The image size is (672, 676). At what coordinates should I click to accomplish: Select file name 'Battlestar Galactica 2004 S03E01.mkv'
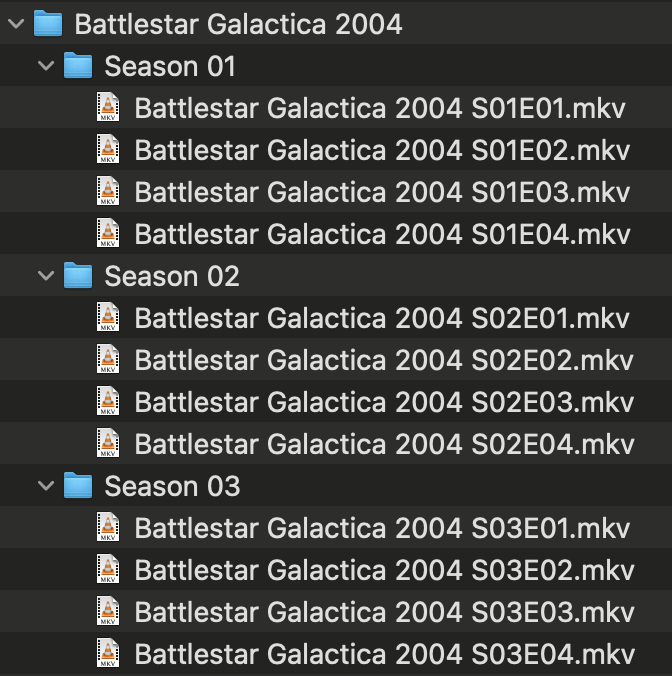click(382, 529)
